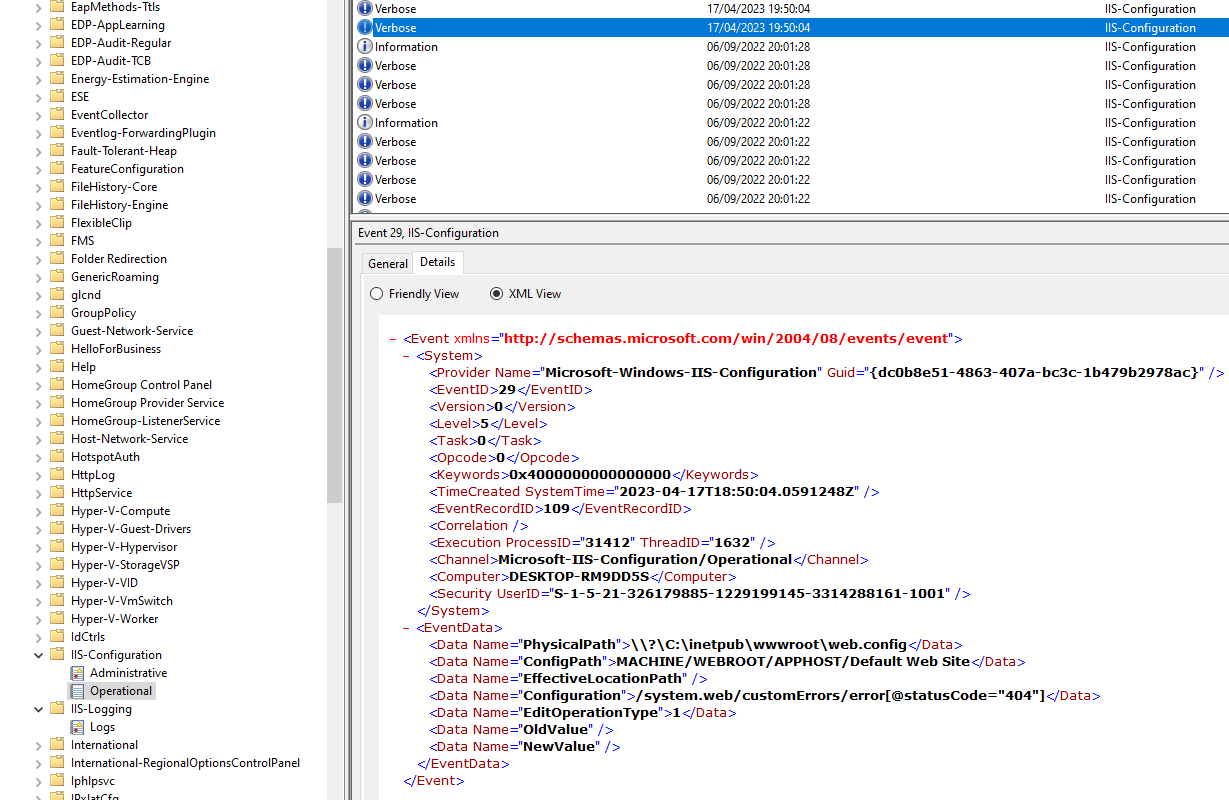Click the FileHistory-Core folder icon
Viewport: 1229px width, 800px height.
point(57,187)
